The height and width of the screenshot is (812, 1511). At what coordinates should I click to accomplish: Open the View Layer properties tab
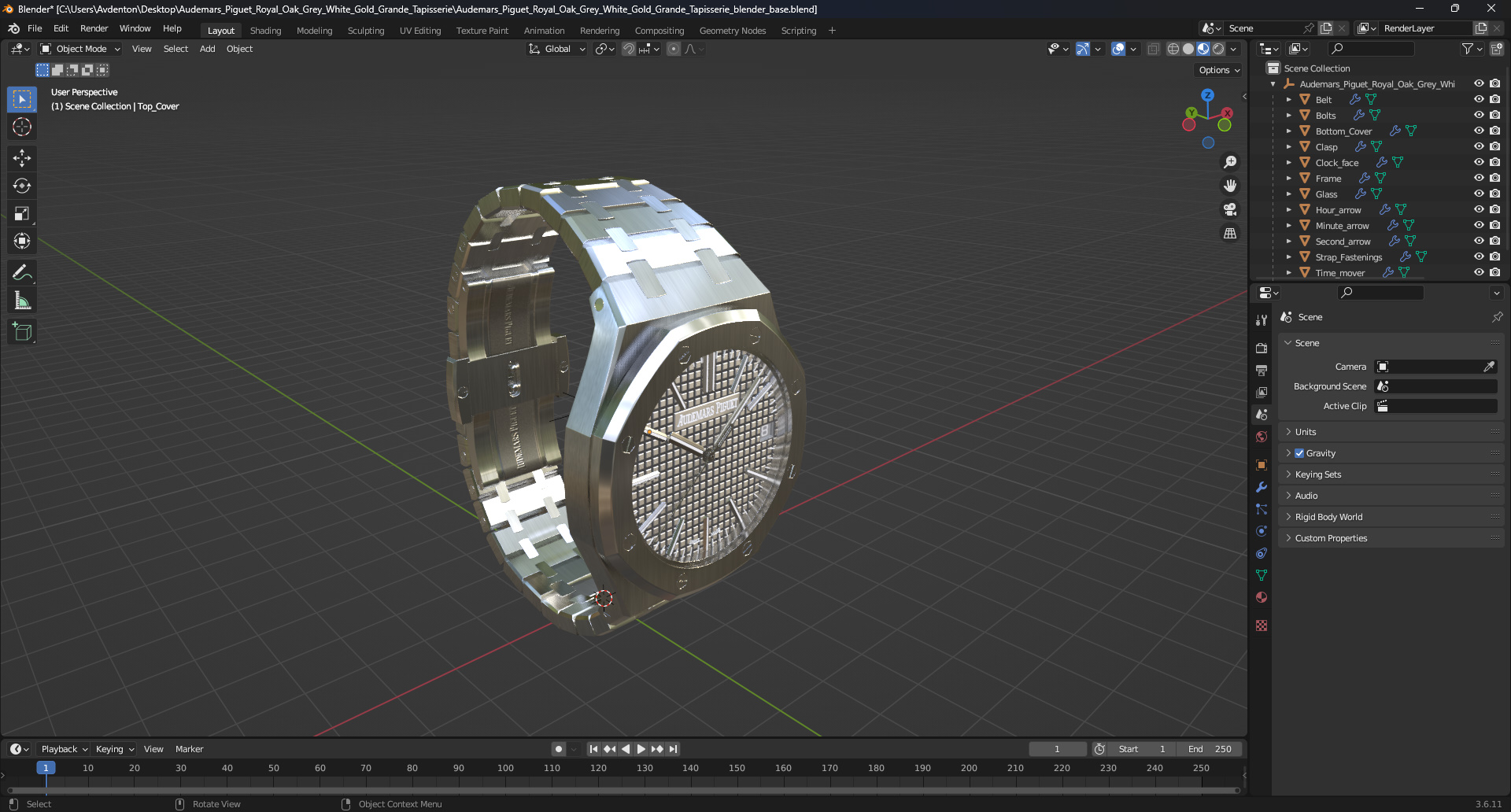tap(1262, 392)
